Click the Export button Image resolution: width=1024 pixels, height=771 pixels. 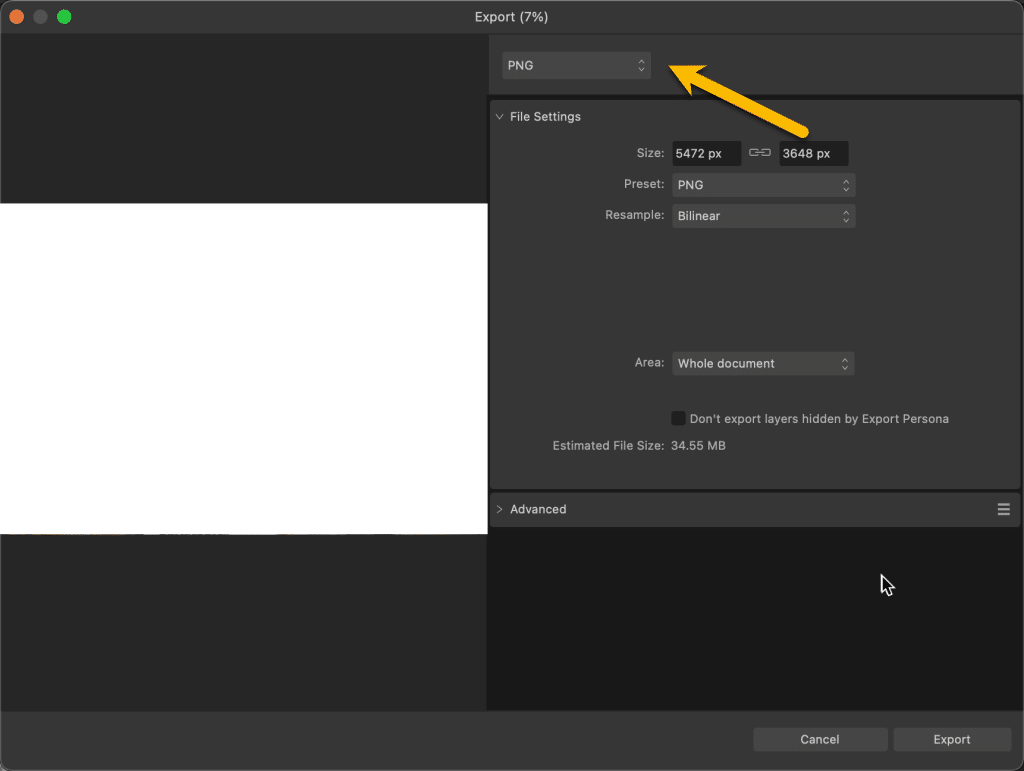tap(951, 739)
